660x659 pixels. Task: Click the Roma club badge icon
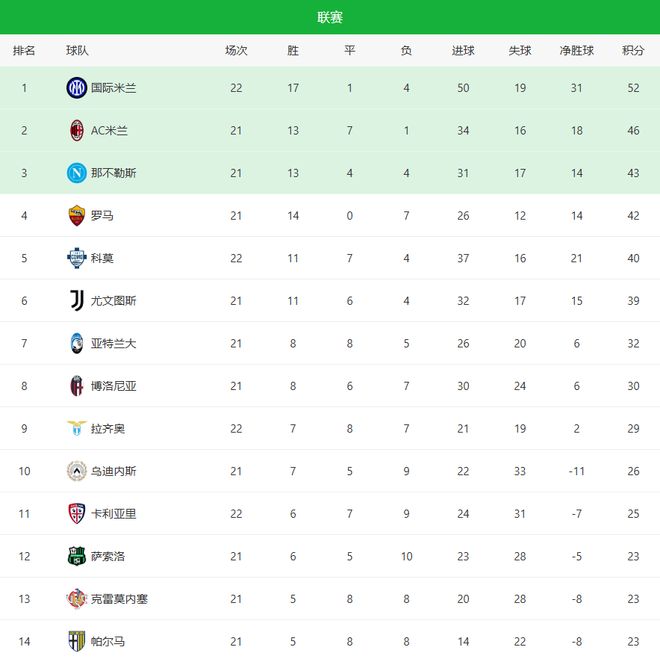pyautogui.click(x=77, y=215)
